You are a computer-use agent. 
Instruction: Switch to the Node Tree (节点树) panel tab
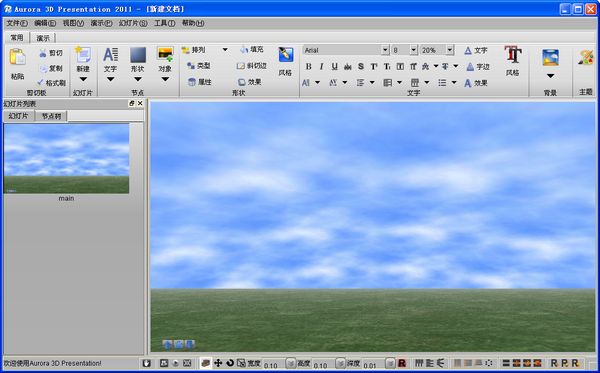(x=51, y=116)
